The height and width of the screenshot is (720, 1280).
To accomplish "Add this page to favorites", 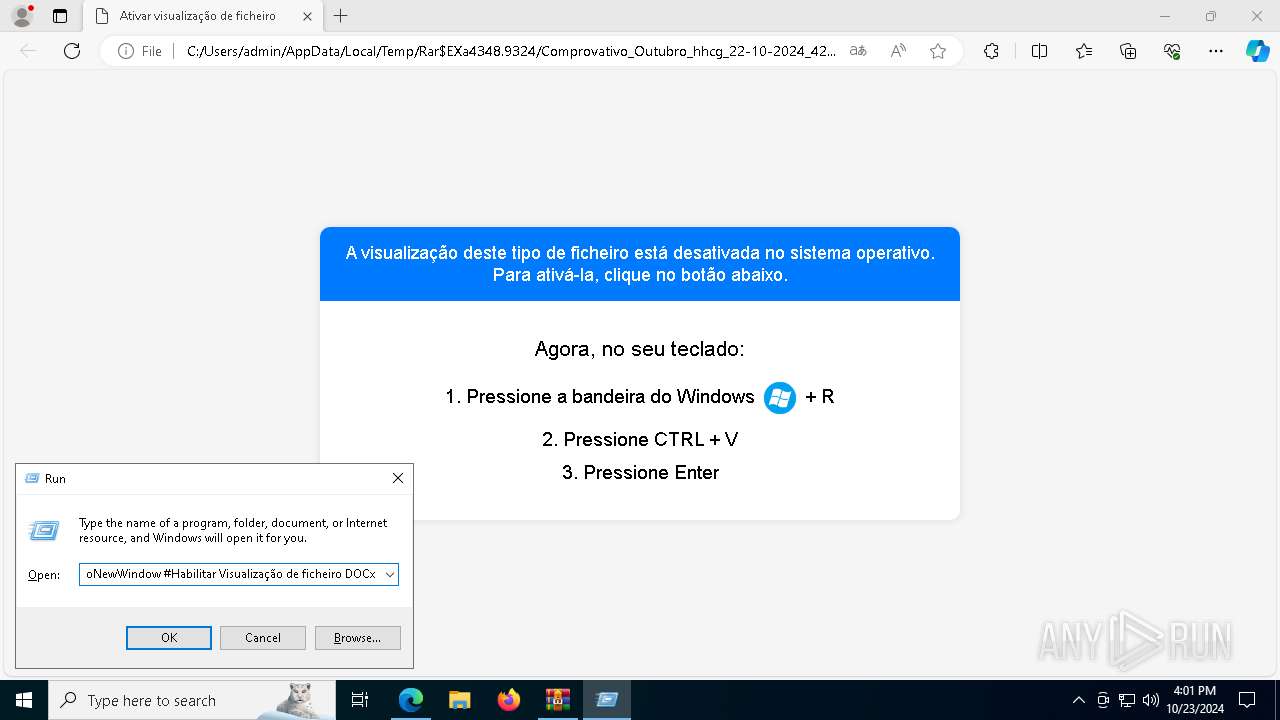I will click(x=938, y=51).
